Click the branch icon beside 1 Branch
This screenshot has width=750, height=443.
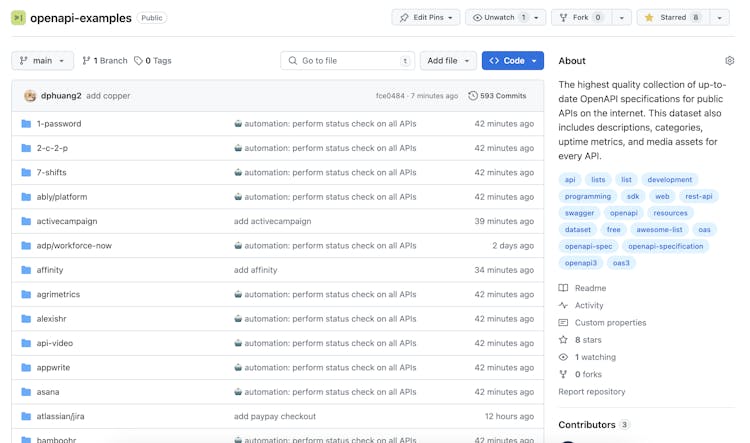pyautogui.click(x=86, y=61)
